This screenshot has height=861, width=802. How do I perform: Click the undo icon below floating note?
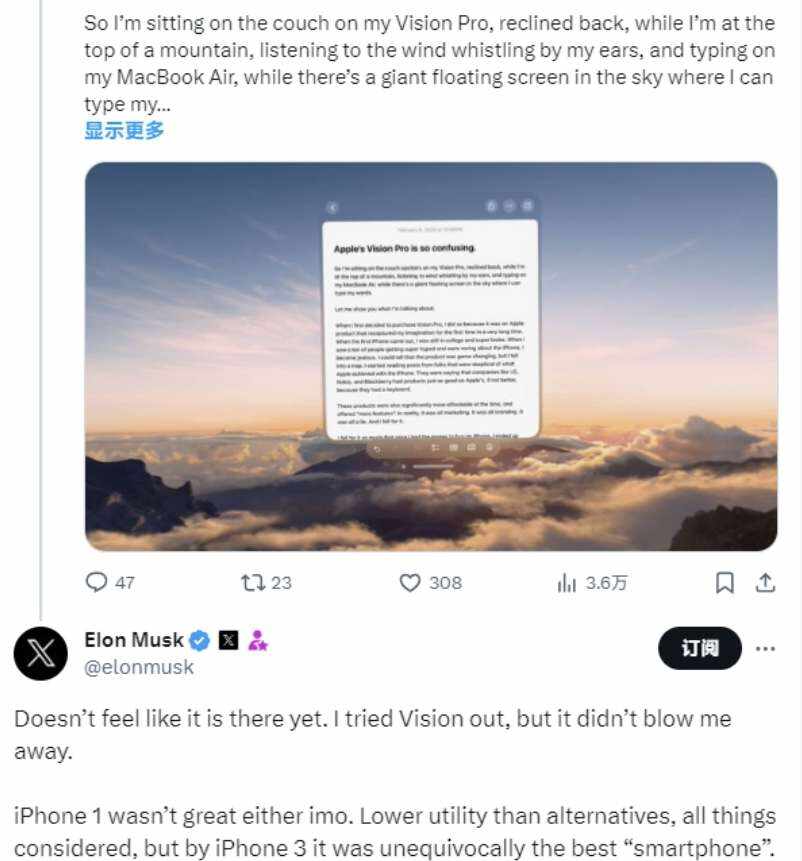tap(378, 449)
